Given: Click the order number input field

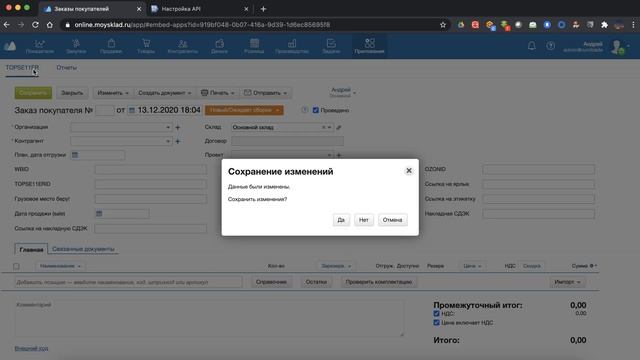Looking at the screenshot, I should [104, 110].
